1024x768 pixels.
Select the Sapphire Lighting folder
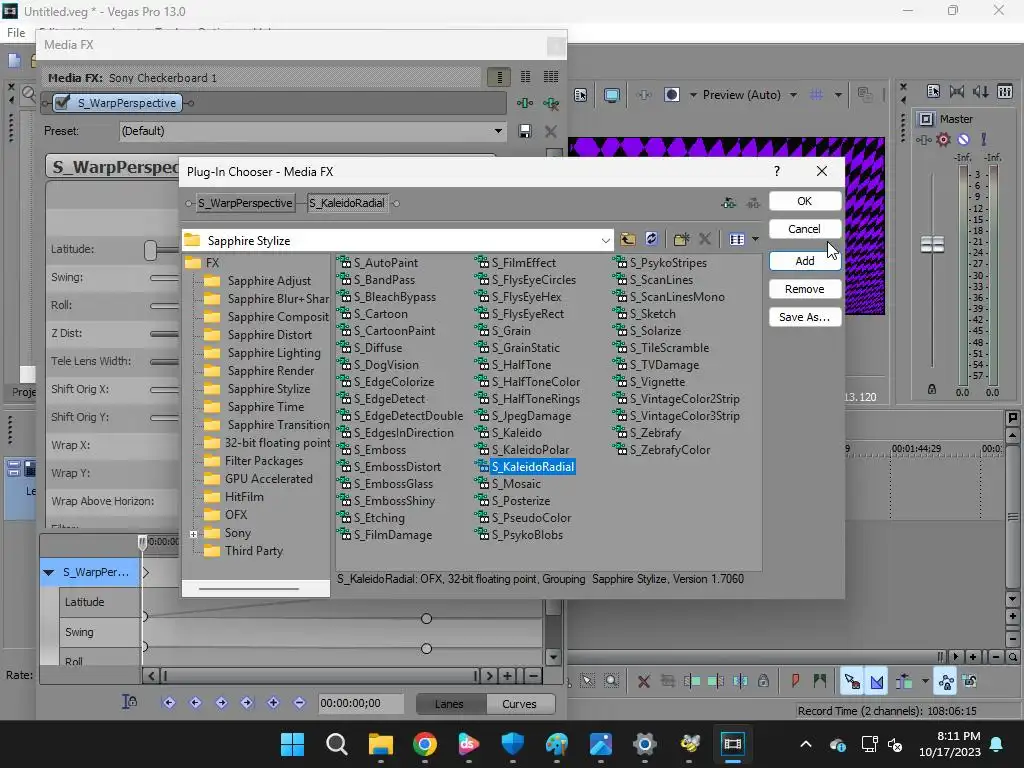[274, 353]
